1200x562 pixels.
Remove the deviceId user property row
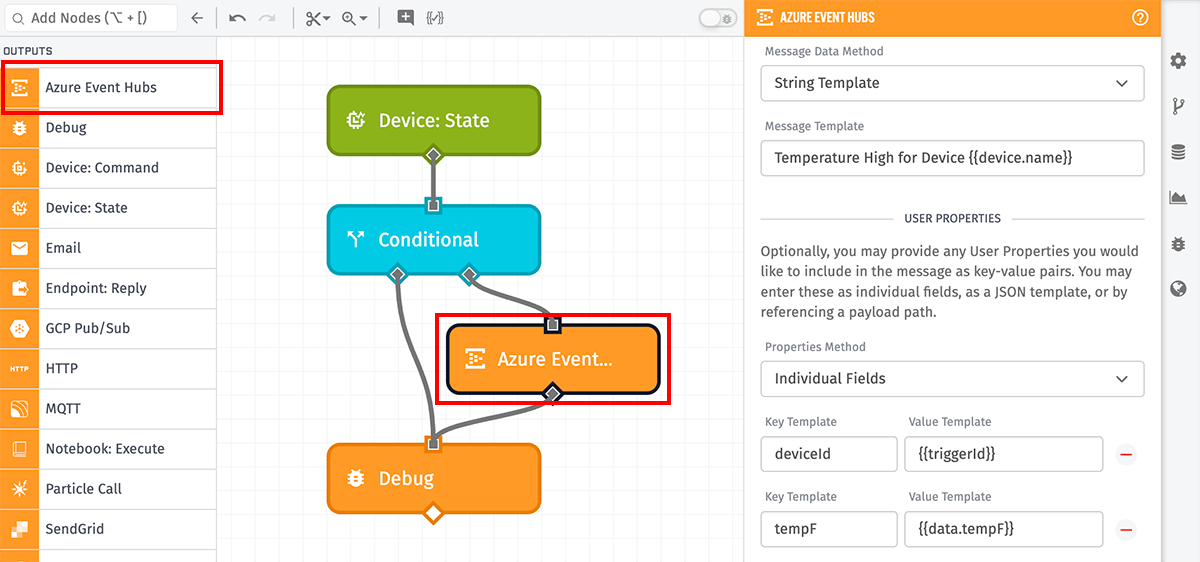point(1126,455)
